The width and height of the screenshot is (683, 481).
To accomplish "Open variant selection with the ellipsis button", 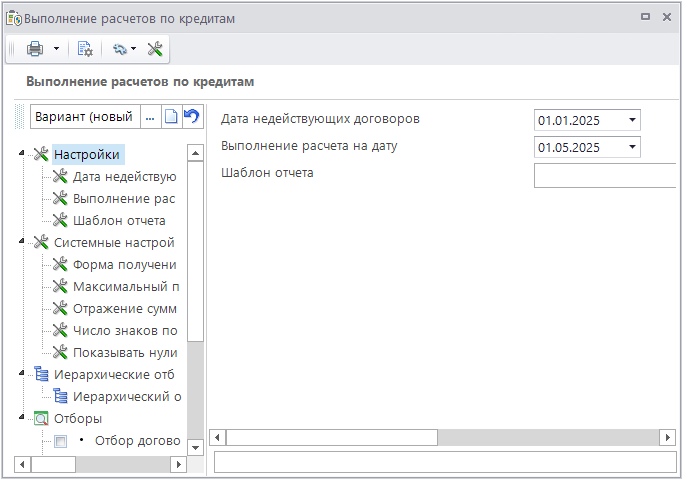I will [150, 117].
